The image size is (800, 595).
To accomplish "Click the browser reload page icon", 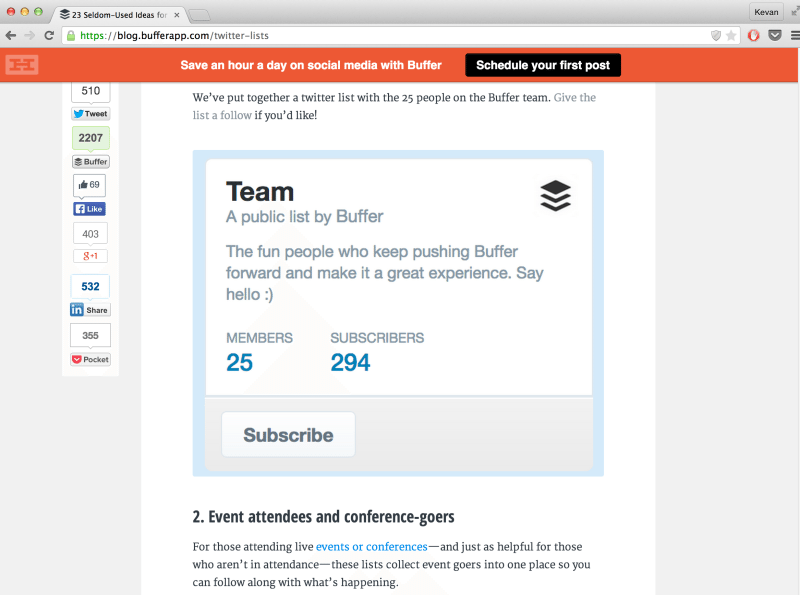I will [48, 33].
